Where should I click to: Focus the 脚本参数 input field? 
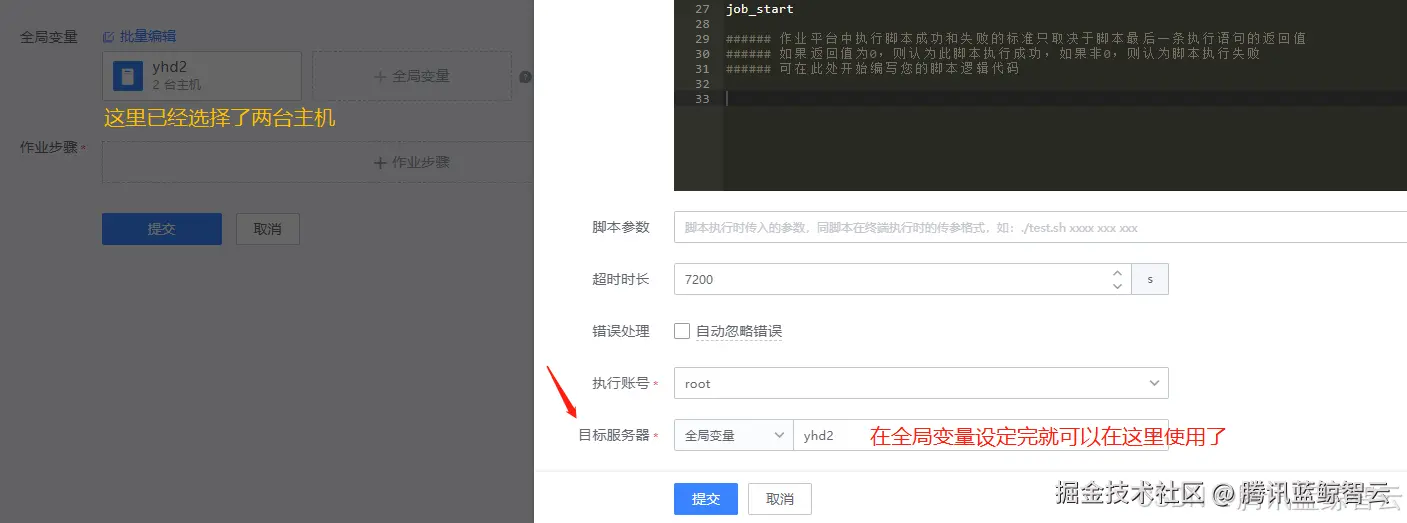click(x=1040, y=227)
